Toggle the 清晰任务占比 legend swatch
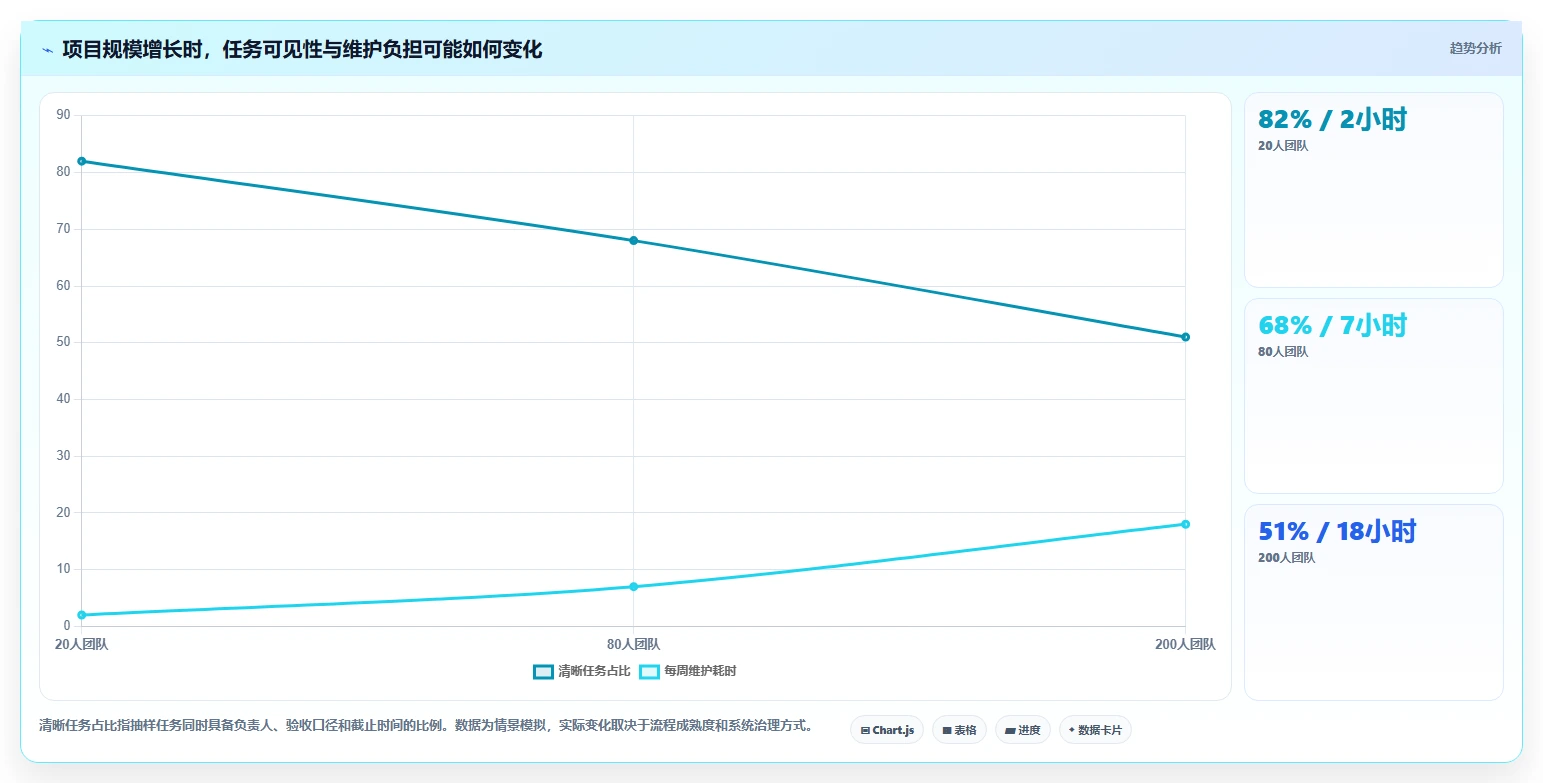Screen dimensions: 1543x783 click(x=543, y=672)
